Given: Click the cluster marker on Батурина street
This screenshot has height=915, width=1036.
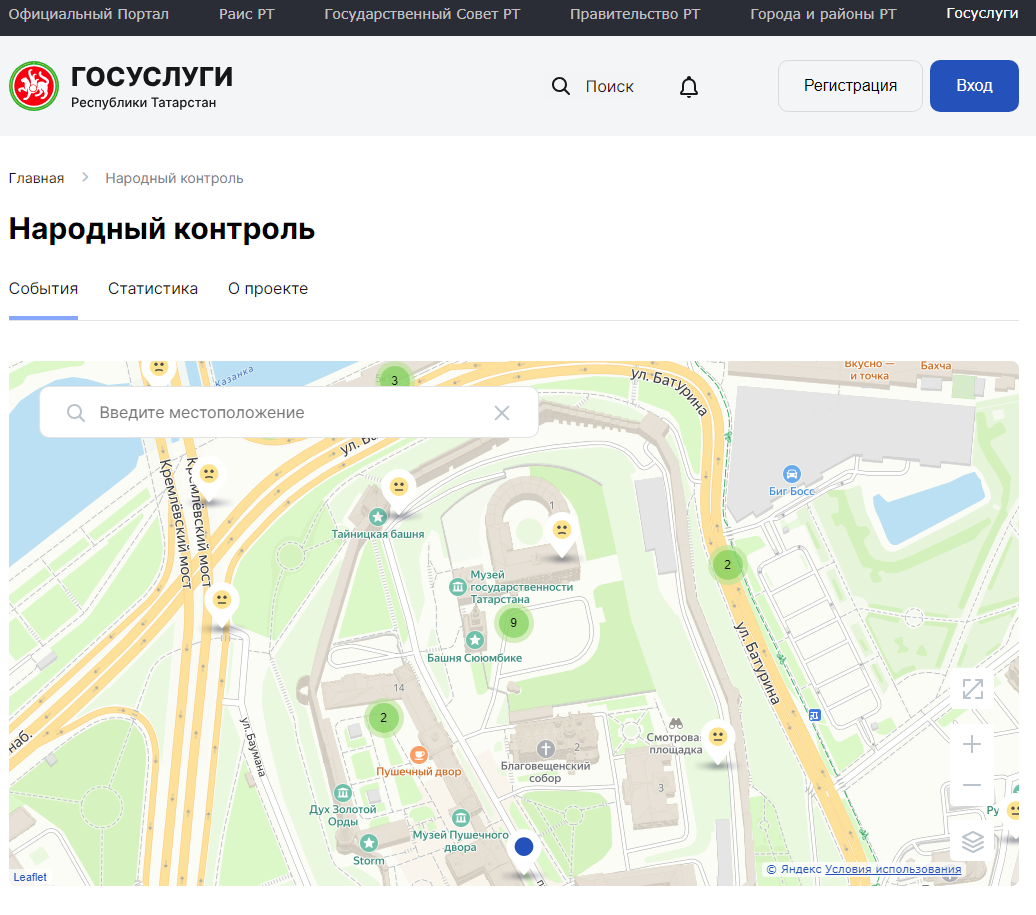Looking at the screenshot, I should pyautogui.click(x=727, y=565).
